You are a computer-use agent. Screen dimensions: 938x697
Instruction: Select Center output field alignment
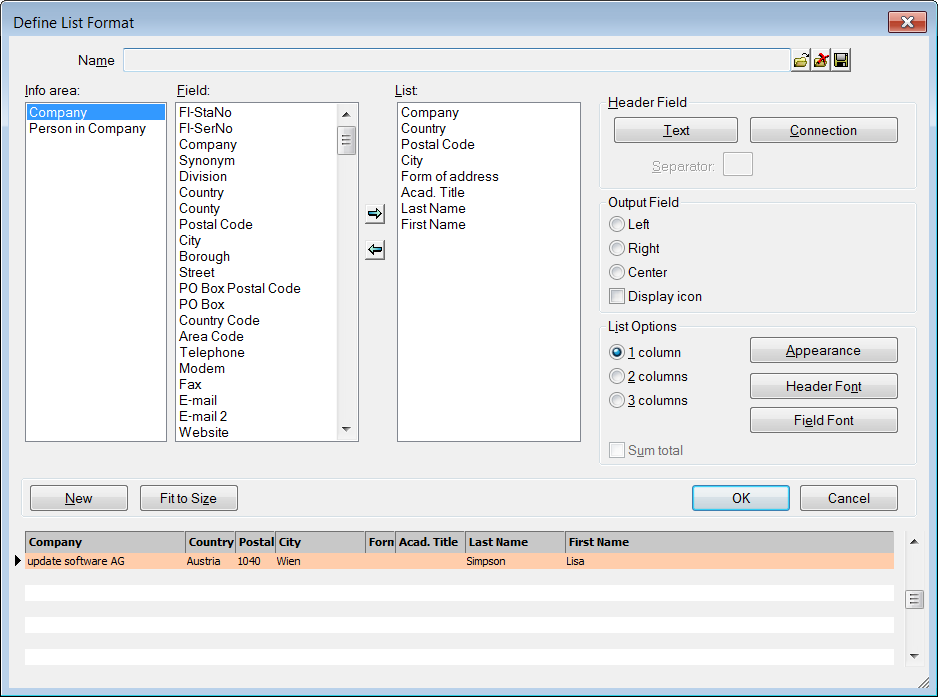[x=617, y=273]
